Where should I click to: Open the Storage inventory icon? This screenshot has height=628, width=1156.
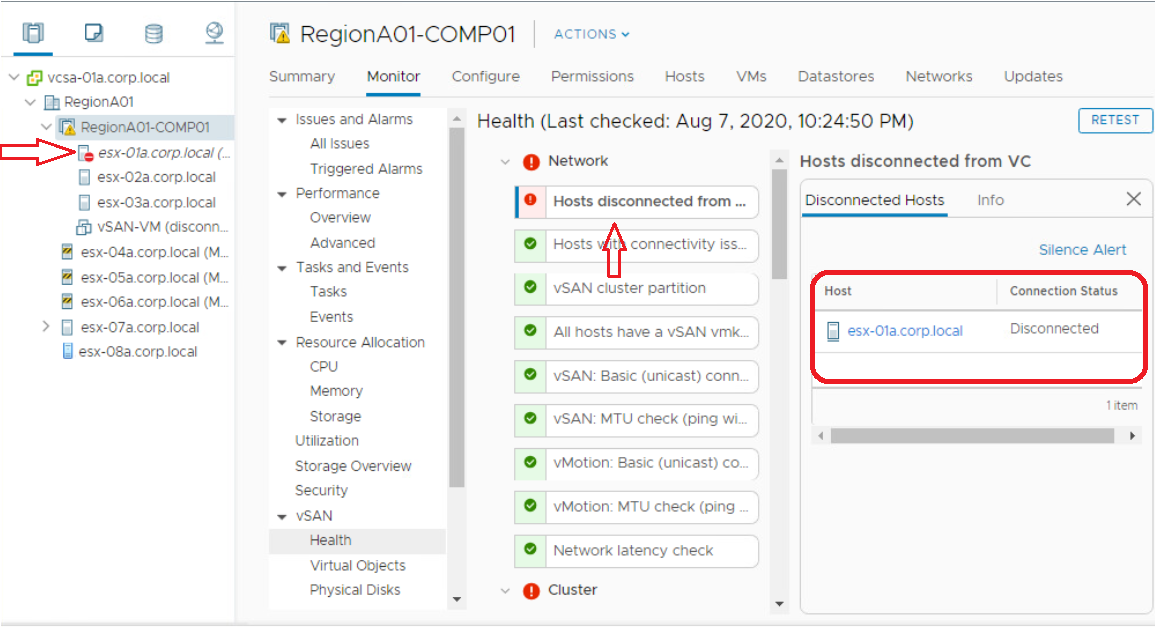coord(153,33)
